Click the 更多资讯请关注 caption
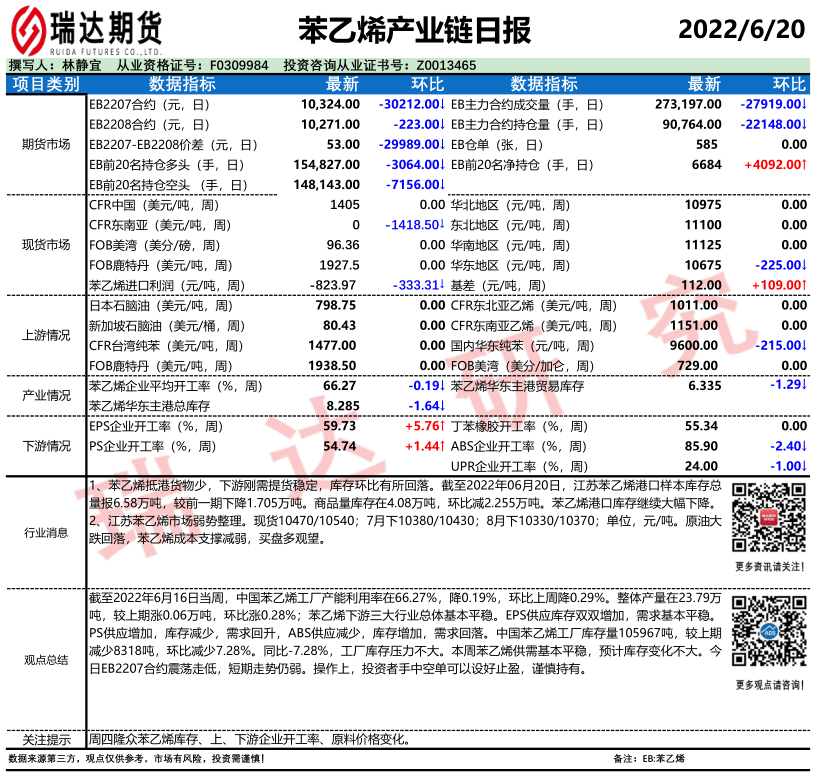815x776 pixels. (x=766, y=567)
